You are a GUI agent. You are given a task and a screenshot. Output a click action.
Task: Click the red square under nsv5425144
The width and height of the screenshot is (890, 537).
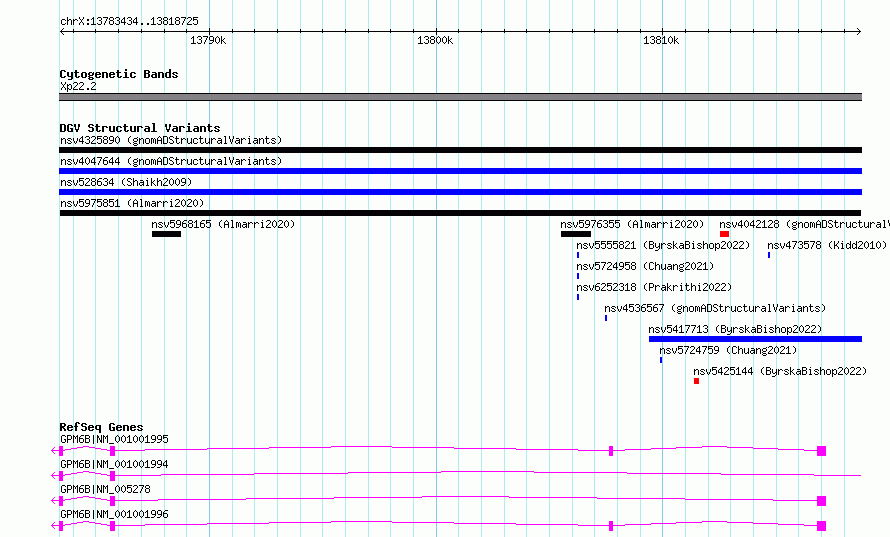[696, 381]
